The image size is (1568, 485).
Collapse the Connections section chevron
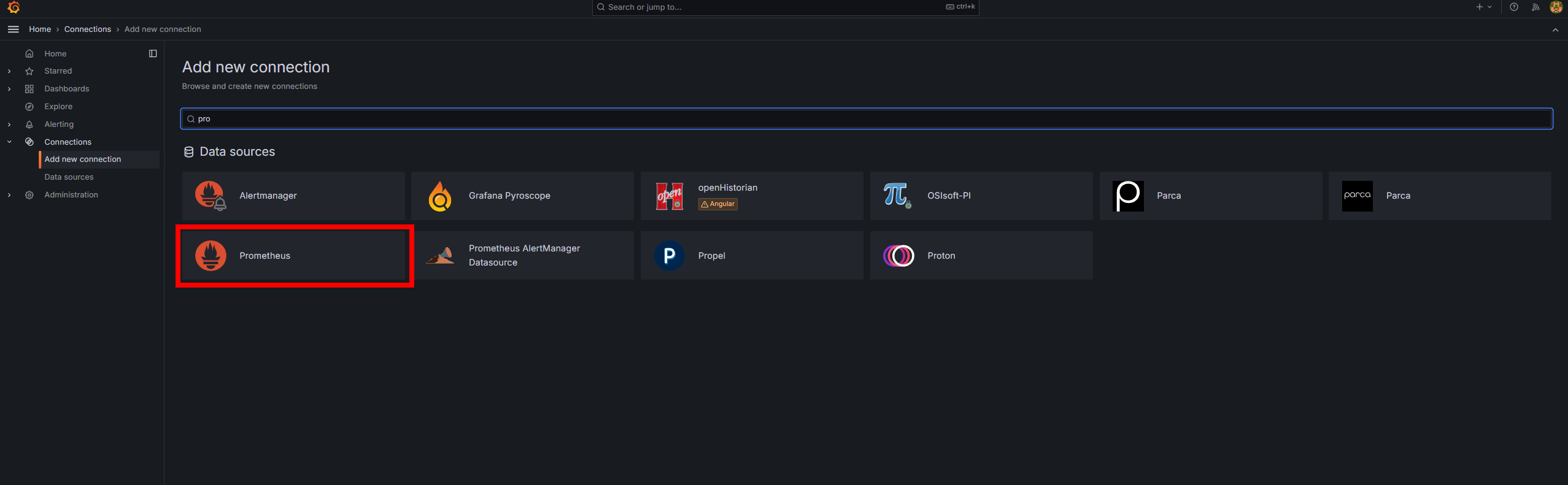(x=9, y=142)
